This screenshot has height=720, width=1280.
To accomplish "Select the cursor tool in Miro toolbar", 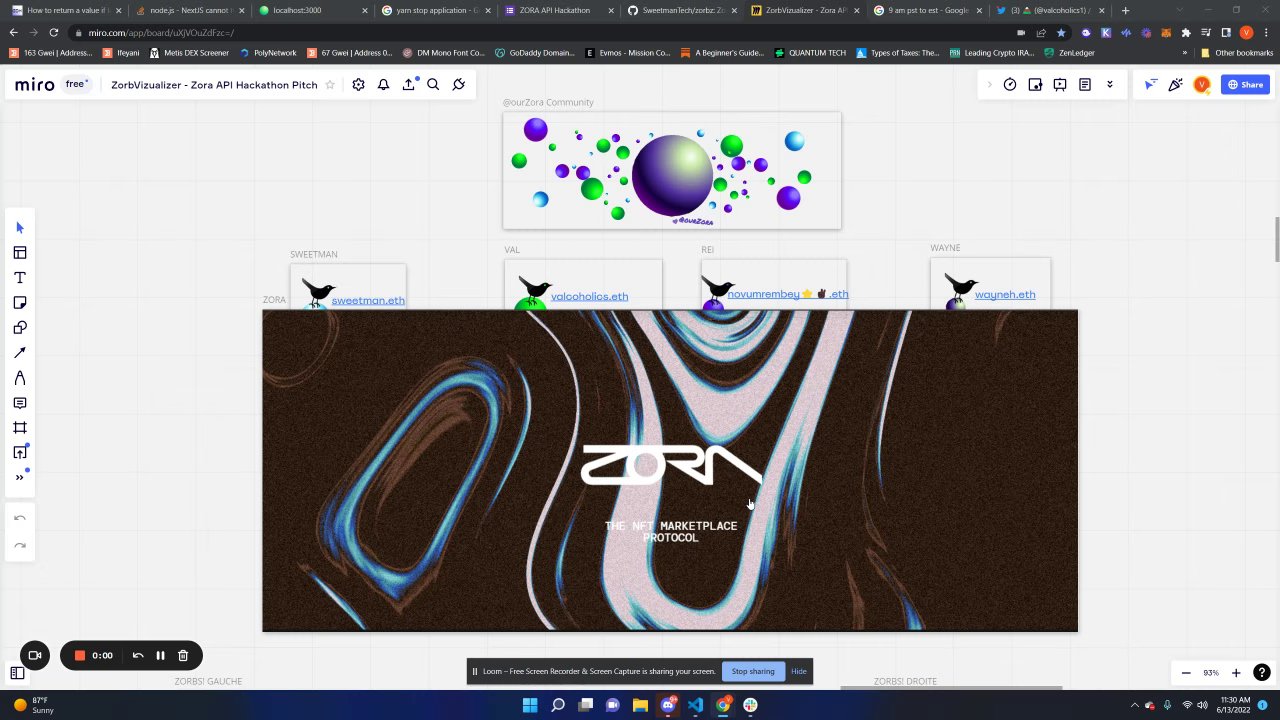I will pyautogui.click(x=19, y=228).
